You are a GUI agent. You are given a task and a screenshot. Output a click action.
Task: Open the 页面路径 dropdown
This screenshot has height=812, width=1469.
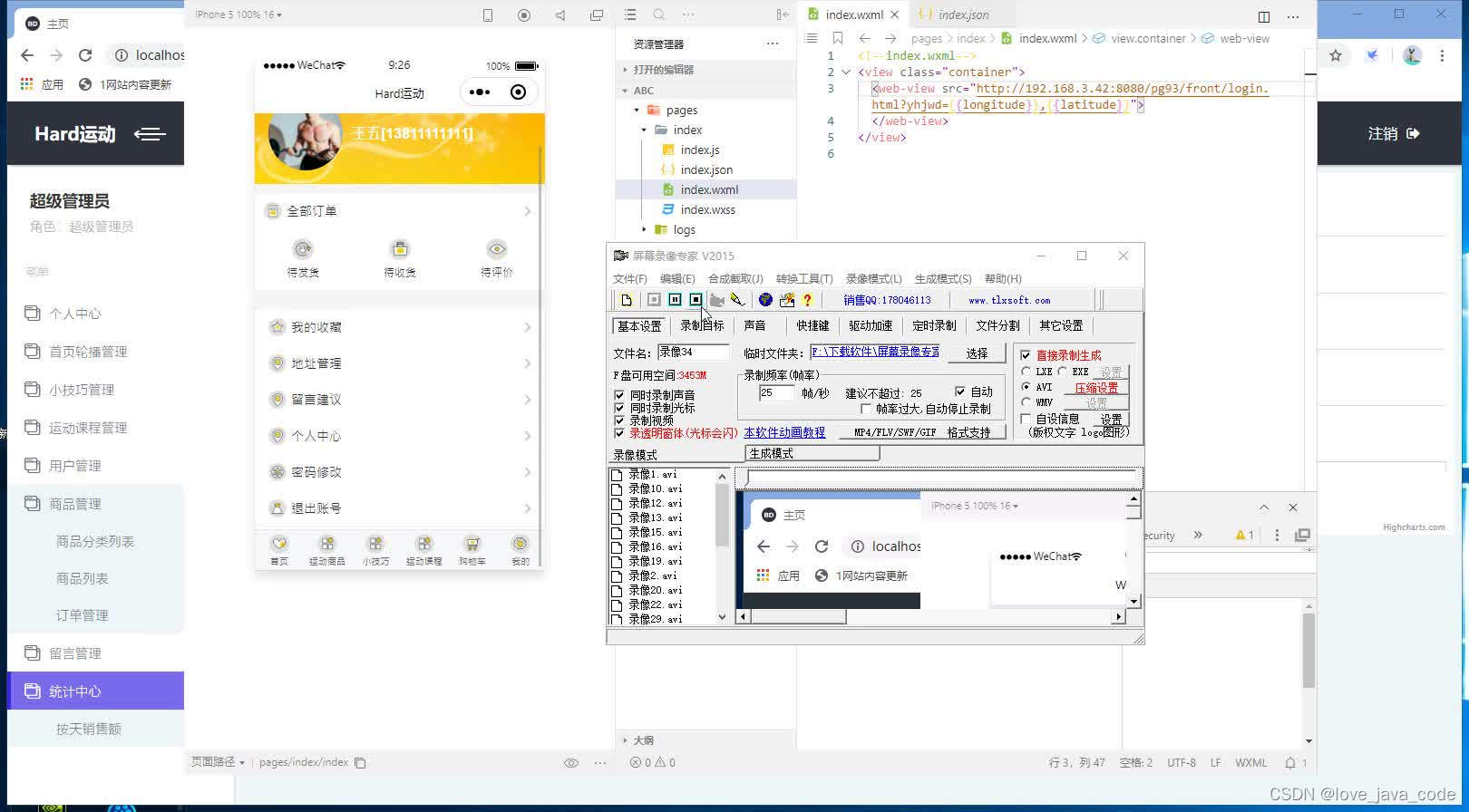tap(218, 762)
